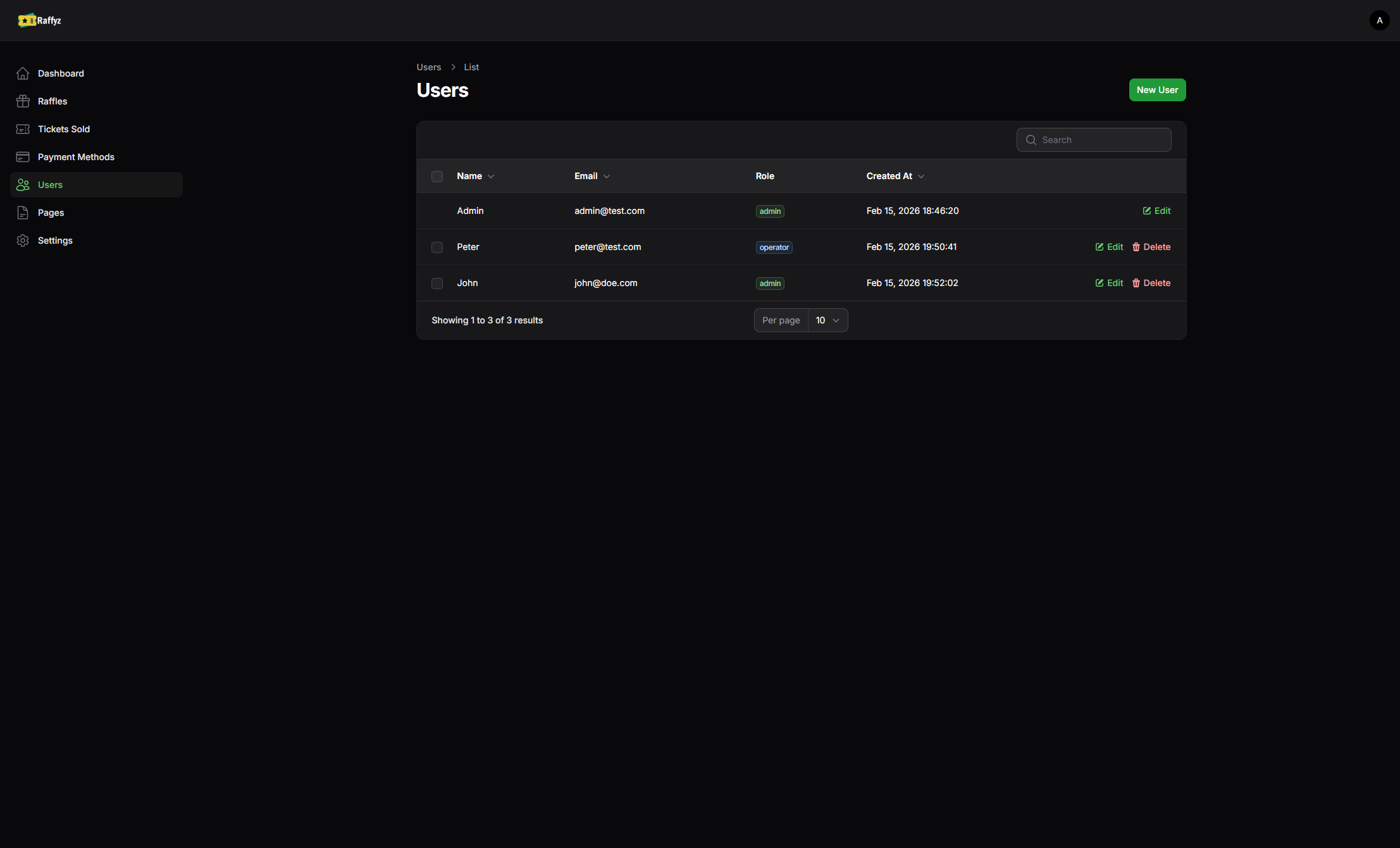
Task: Go to the Users sidebar item
Action: (50, 185)
